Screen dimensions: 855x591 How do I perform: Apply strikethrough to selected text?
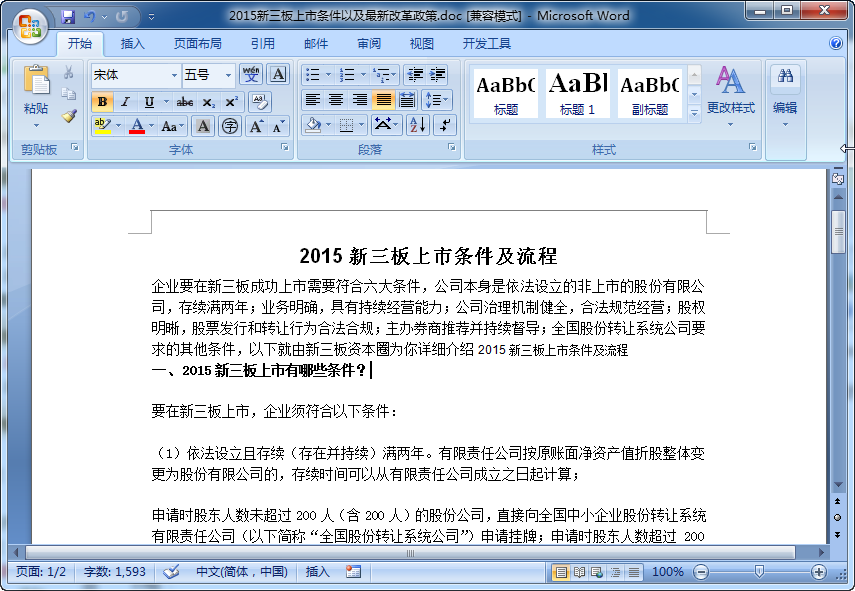tap(185, 101)
